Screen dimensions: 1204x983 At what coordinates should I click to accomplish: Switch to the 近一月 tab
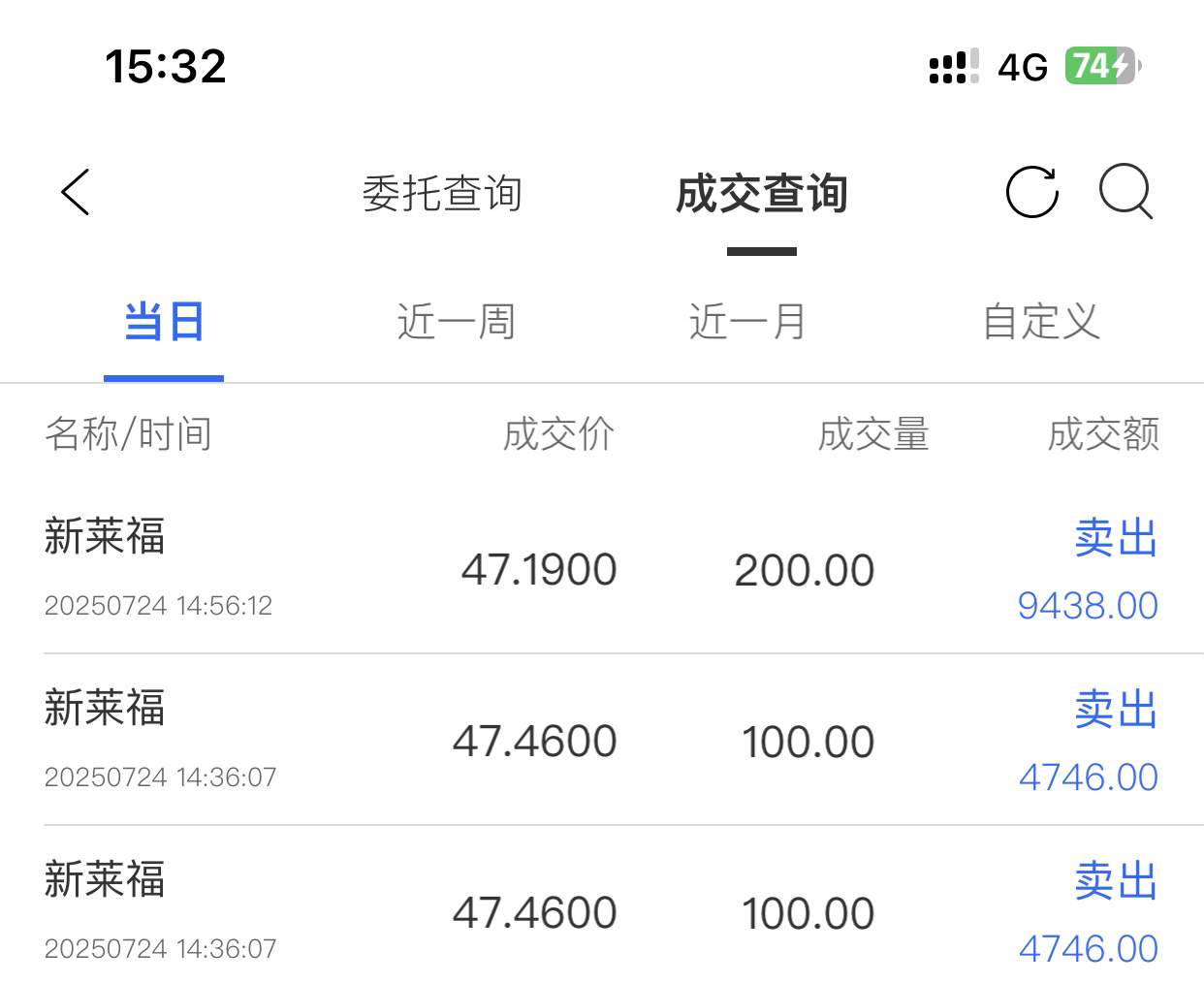coord(747,322)
